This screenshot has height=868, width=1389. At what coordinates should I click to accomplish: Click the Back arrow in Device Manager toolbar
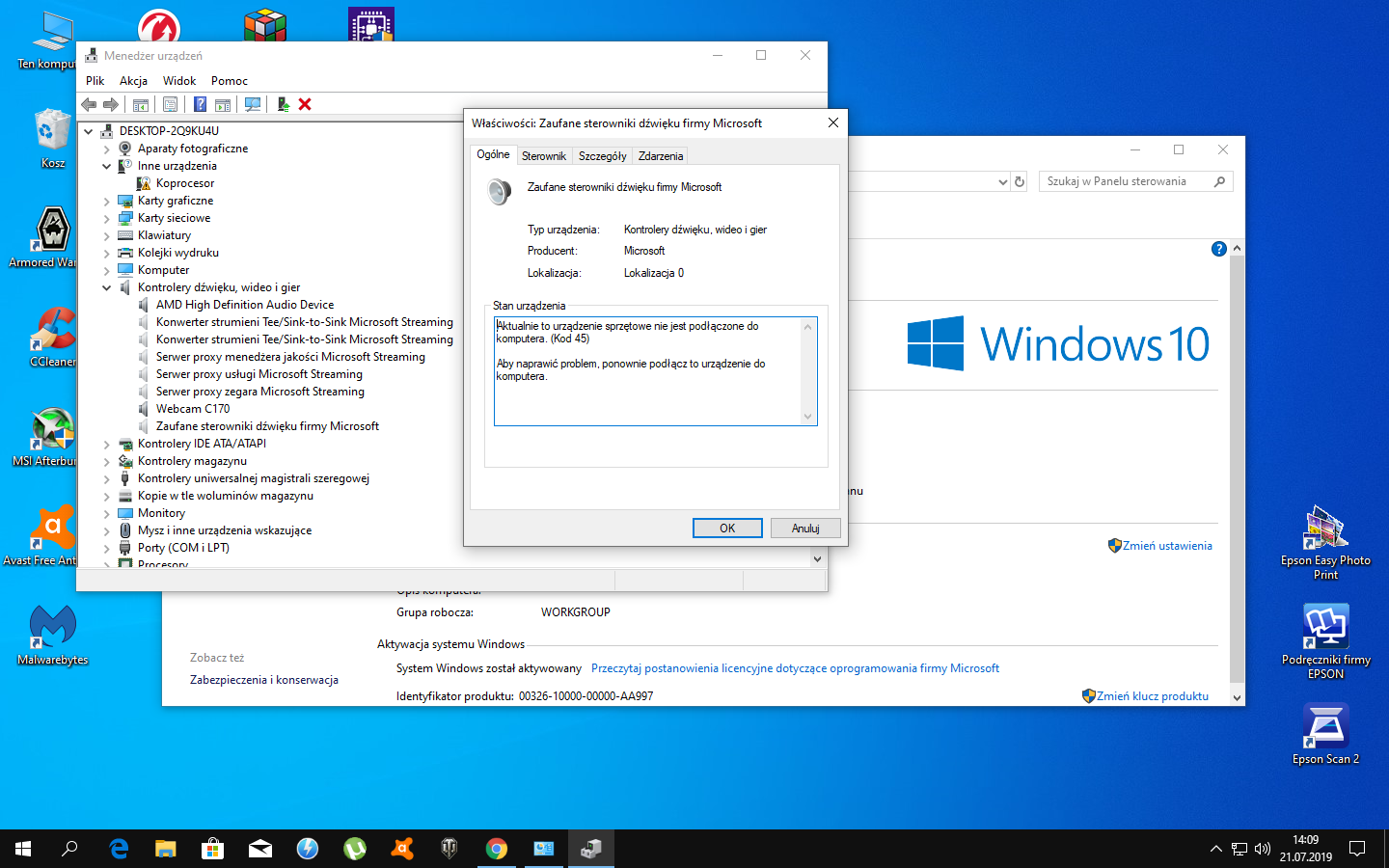point(89,104)
